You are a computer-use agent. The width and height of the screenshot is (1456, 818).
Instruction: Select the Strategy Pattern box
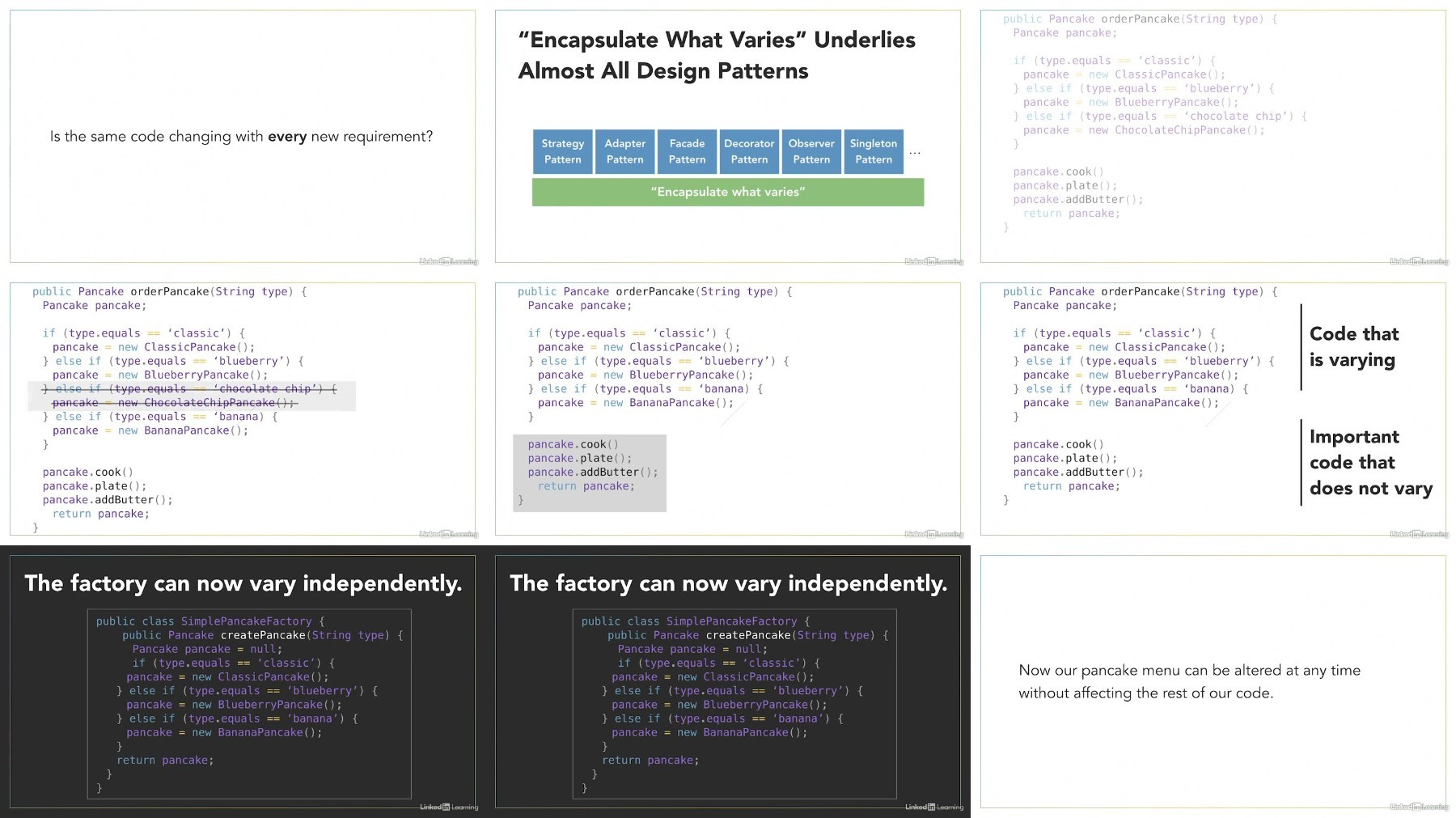[x=563, y=151]
